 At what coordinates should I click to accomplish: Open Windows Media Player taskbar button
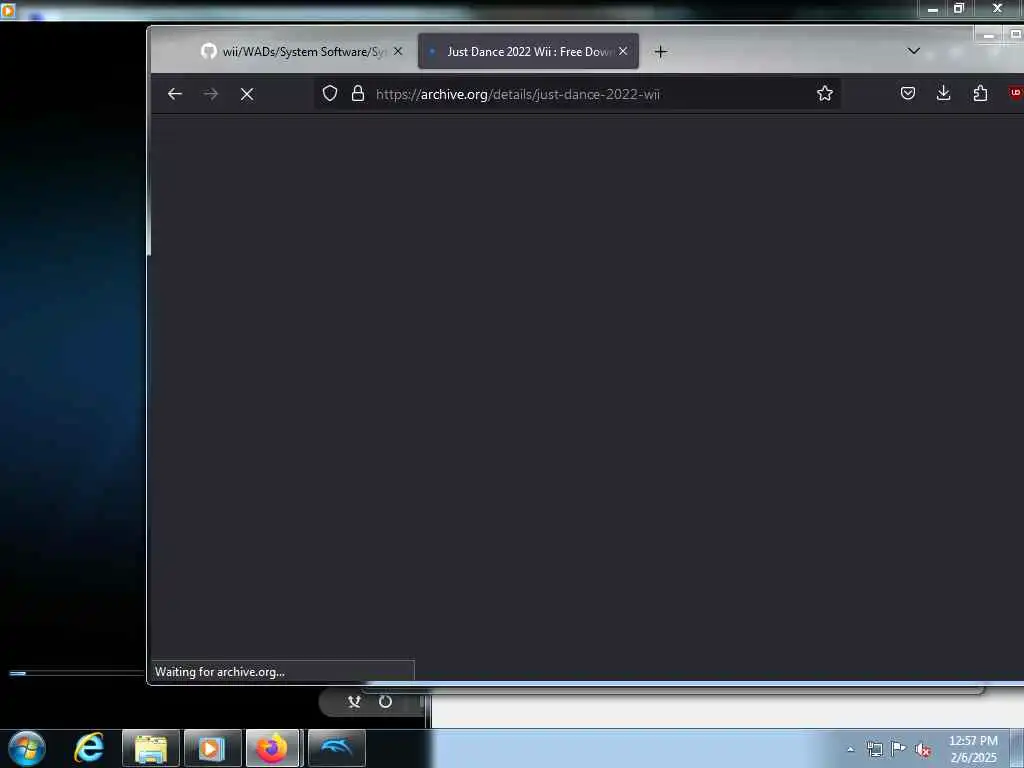(212, 748)
